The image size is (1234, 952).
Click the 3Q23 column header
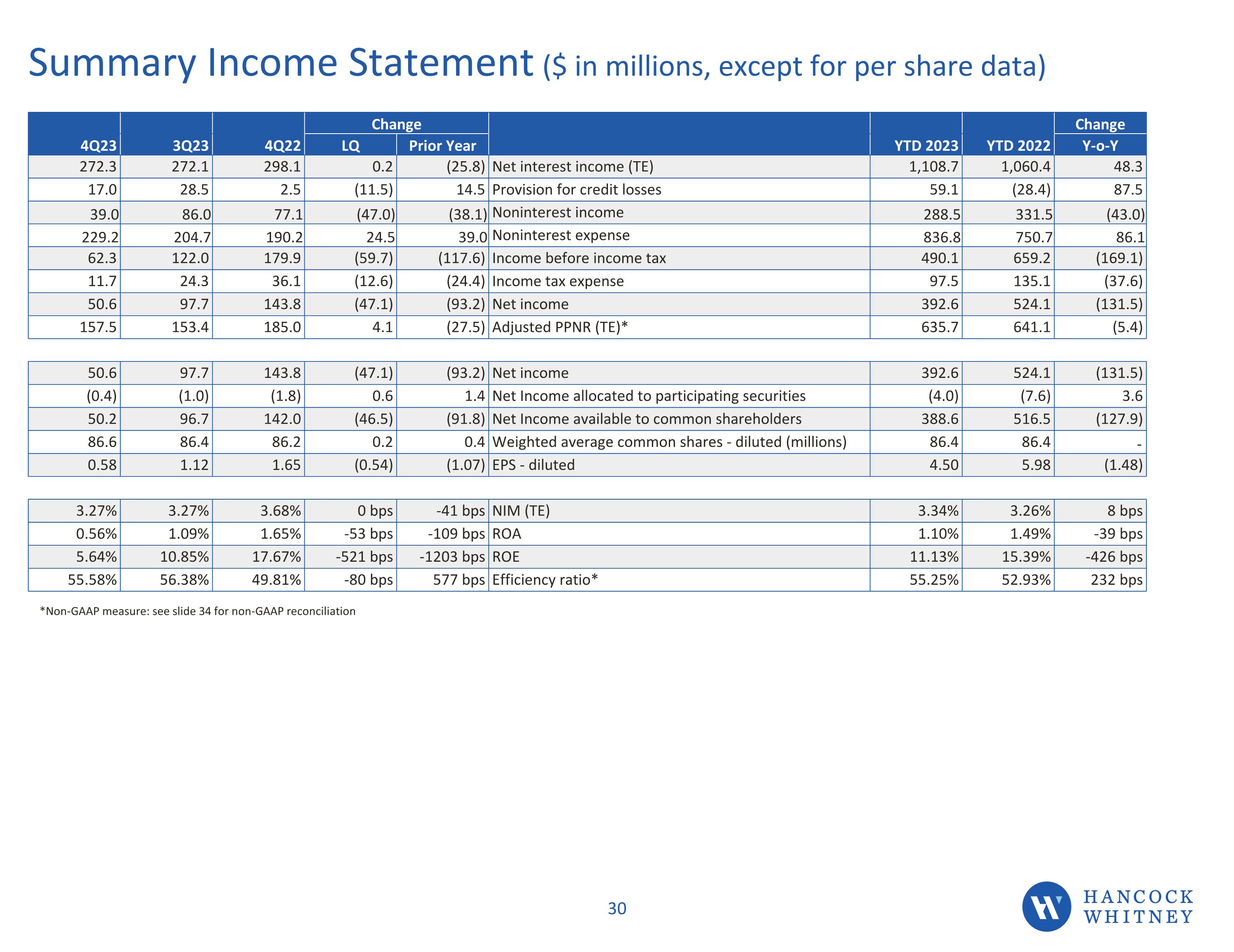coord(190,146)
